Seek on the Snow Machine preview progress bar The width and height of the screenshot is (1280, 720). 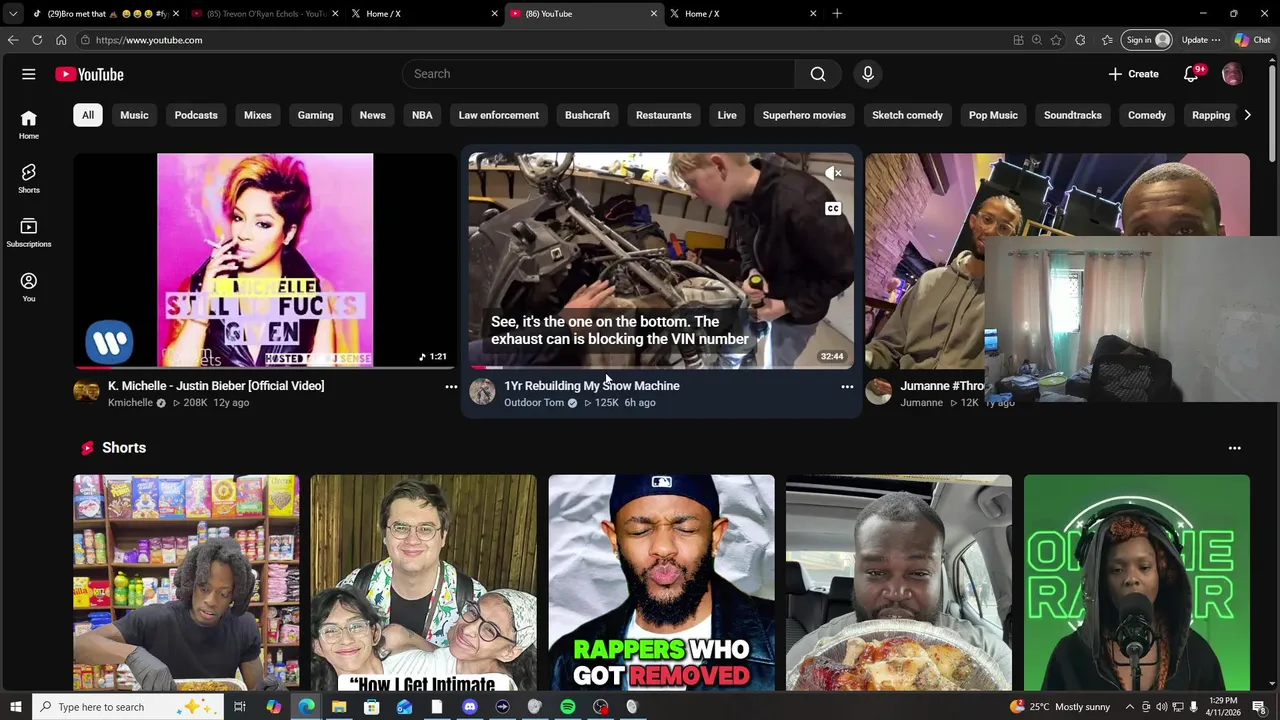(x=661, y=367)
